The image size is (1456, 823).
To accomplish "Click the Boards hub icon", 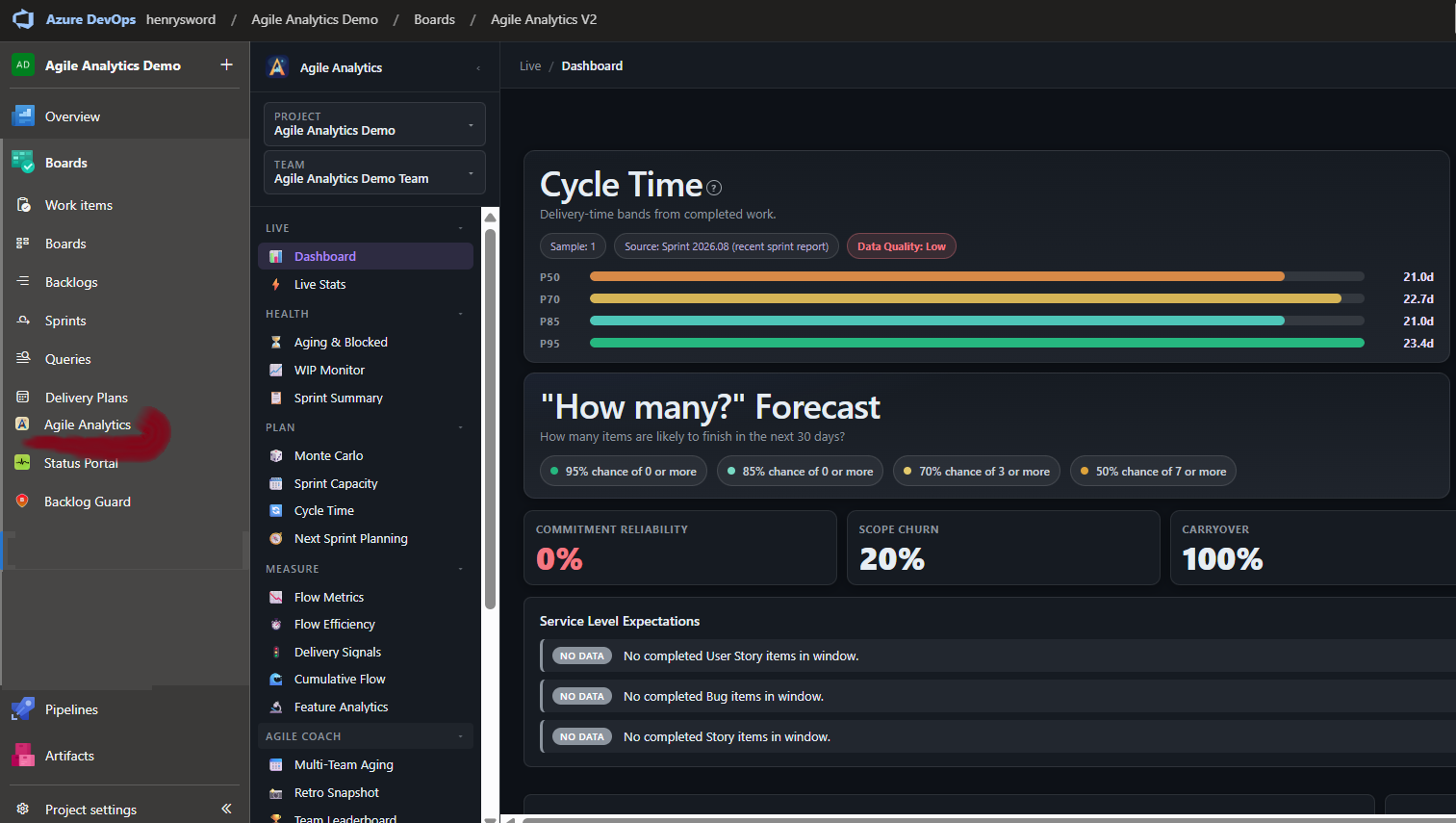I will 23,163.
